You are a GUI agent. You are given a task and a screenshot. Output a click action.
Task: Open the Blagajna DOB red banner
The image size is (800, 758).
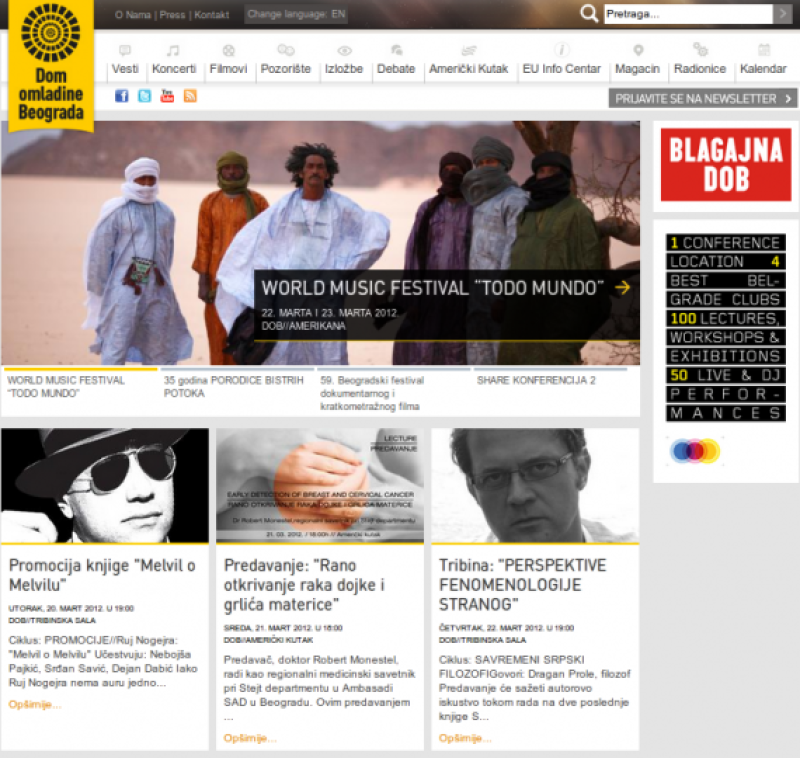[725, 165]
